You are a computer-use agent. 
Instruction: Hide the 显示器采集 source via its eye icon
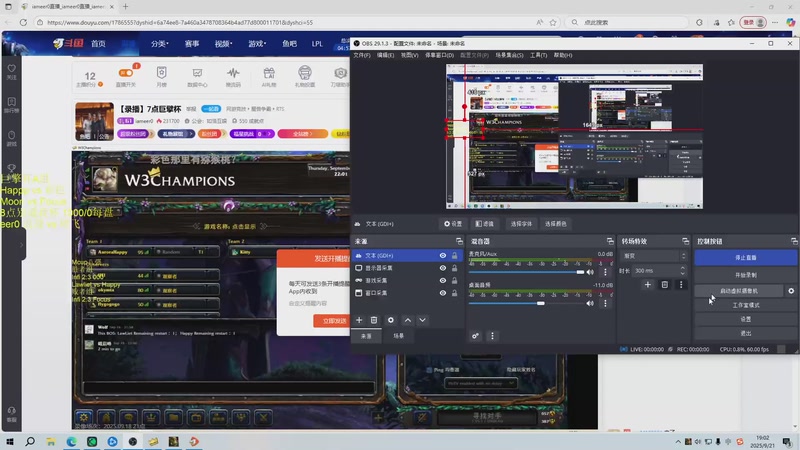[442, 268]
